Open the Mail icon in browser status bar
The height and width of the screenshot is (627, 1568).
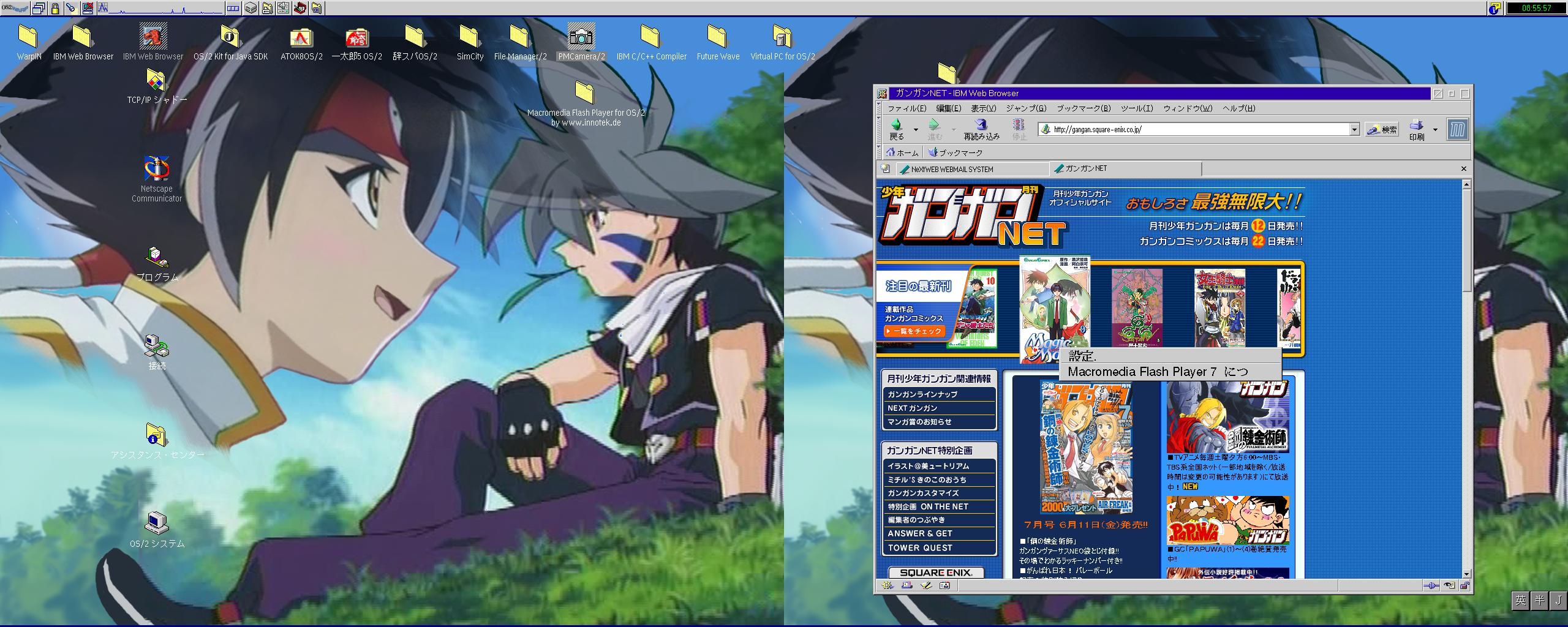907,585
